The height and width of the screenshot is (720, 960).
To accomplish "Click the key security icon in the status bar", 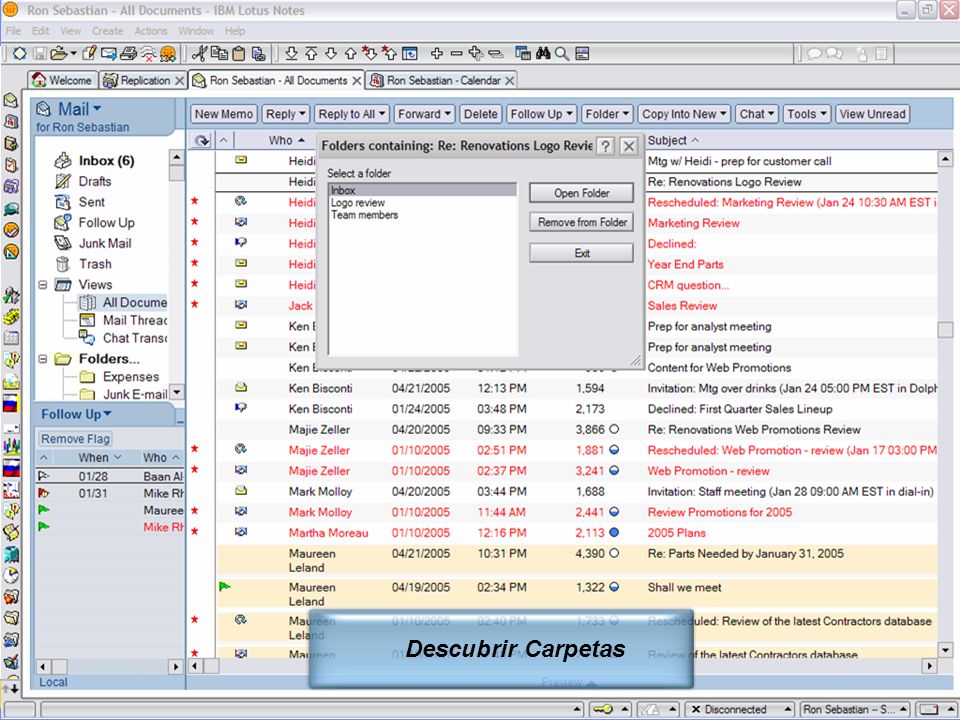I will click(x=602, y=709).
